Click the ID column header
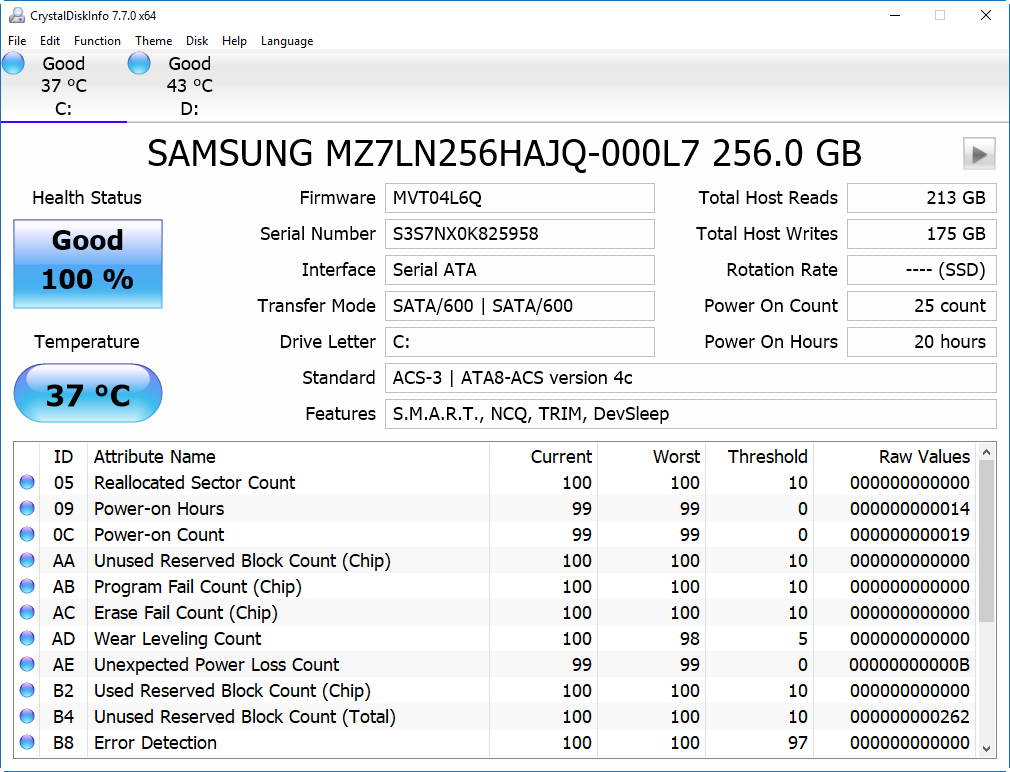Viewport: 1010px width, 772px height. pyautogui.click(x=63, y=457)
